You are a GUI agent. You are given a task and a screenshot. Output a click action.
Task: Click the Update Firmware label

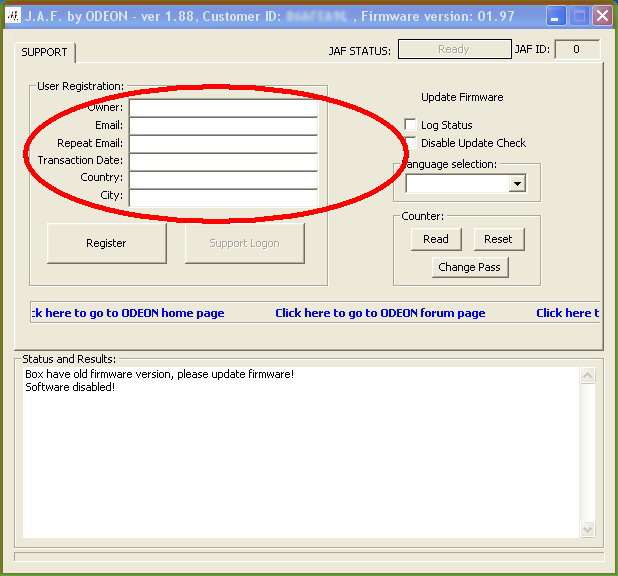tap(462, 97)
